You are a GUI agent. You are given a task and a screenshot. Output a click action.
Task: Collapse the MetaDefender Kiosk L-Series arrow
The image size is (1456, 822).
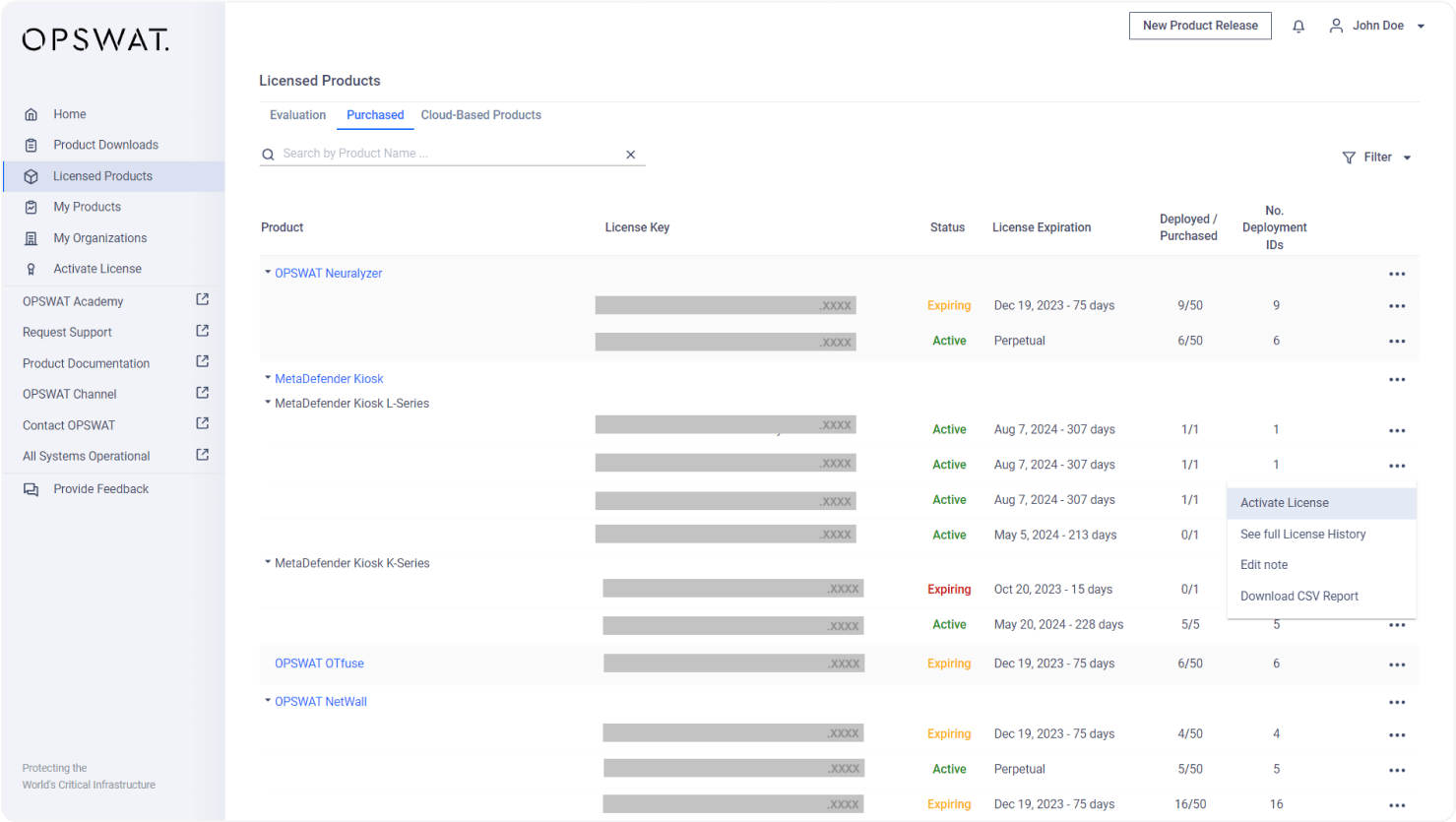(268, 403)
